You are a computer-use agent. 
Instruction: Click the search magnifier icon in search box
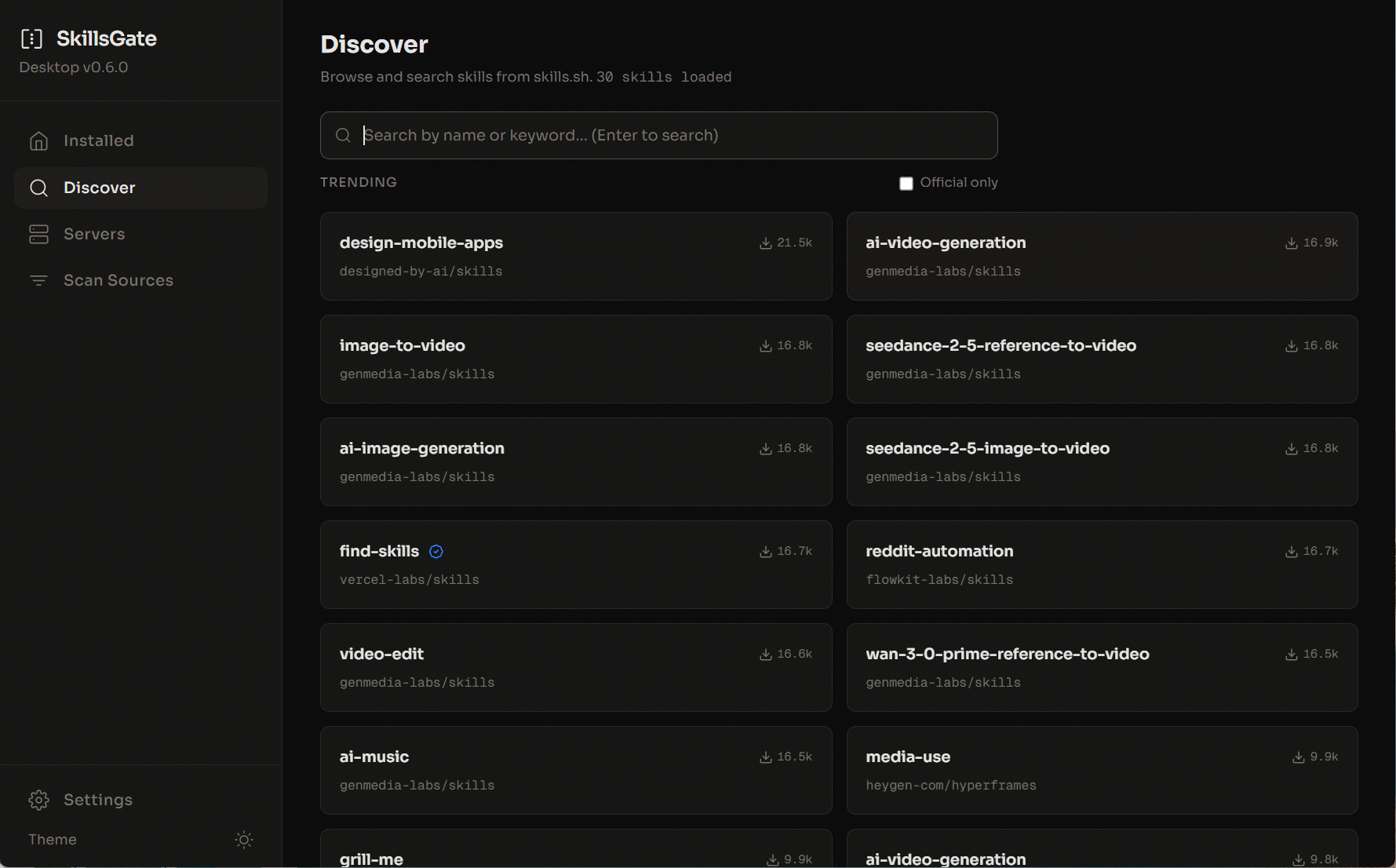(343, 135)
